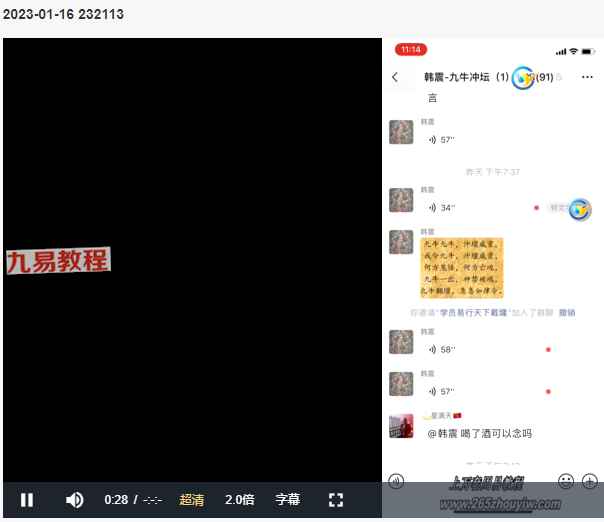Tap the voice input icon in chat bar

[396, 481]
